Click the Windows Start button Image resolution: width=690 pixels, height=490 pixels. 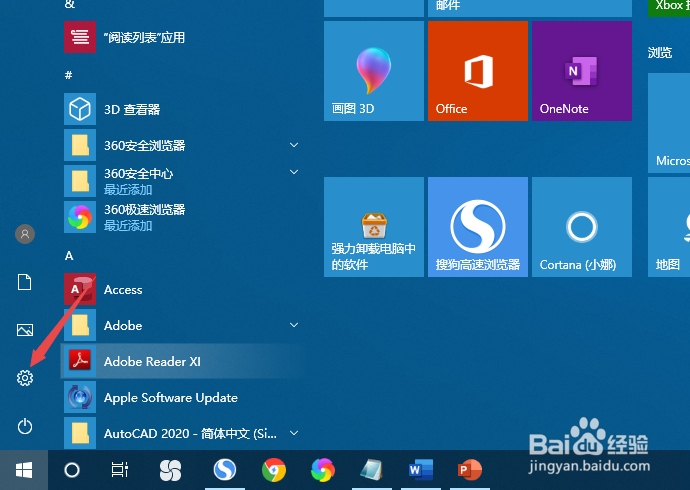coord(24,470)
